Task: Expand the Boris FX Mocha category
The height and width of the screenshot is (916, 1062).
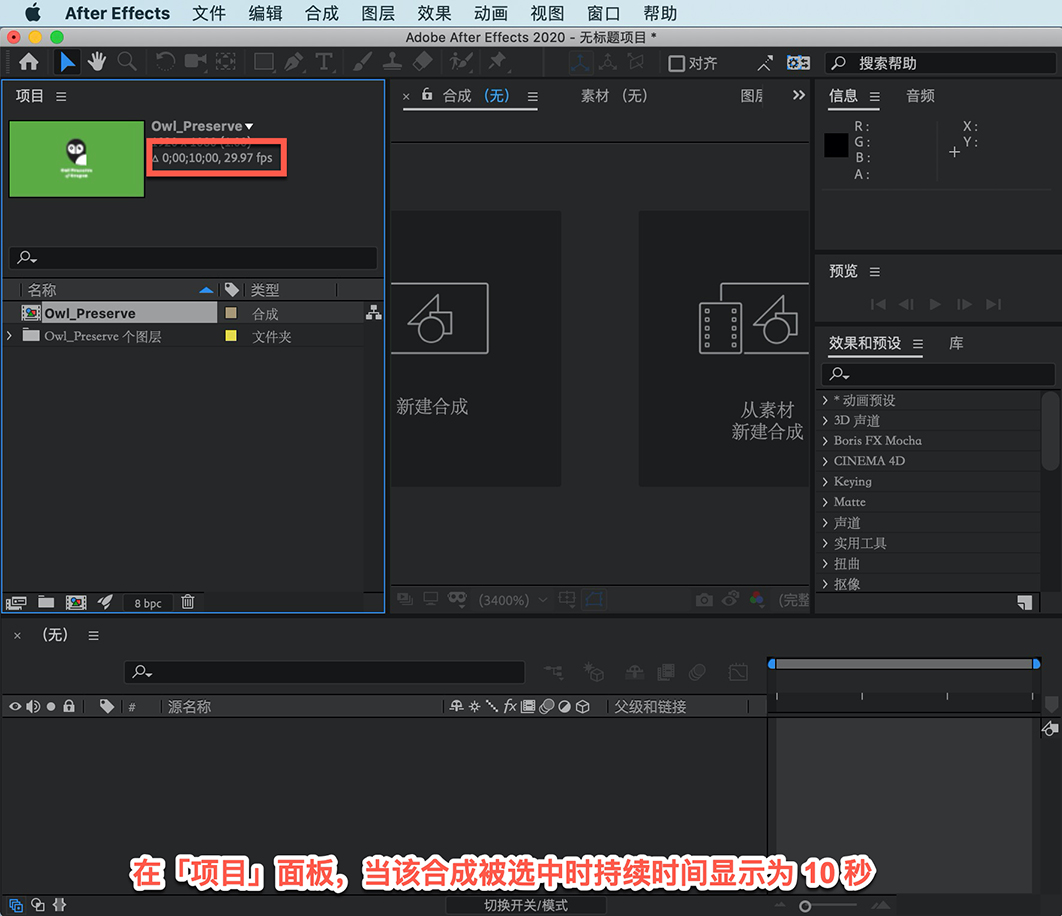Action: click(825, 440)
